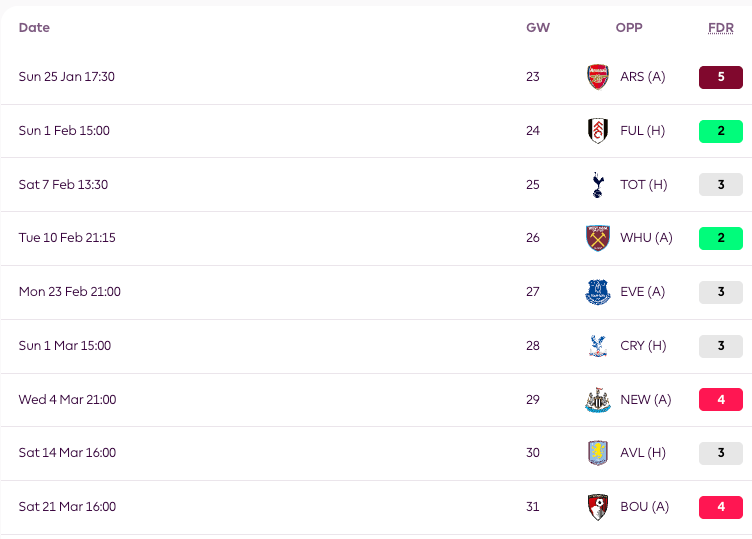Viewport: 752px width, 539px height.
Task: Click the BOU (A) opponent text
Action: [644, 507]
